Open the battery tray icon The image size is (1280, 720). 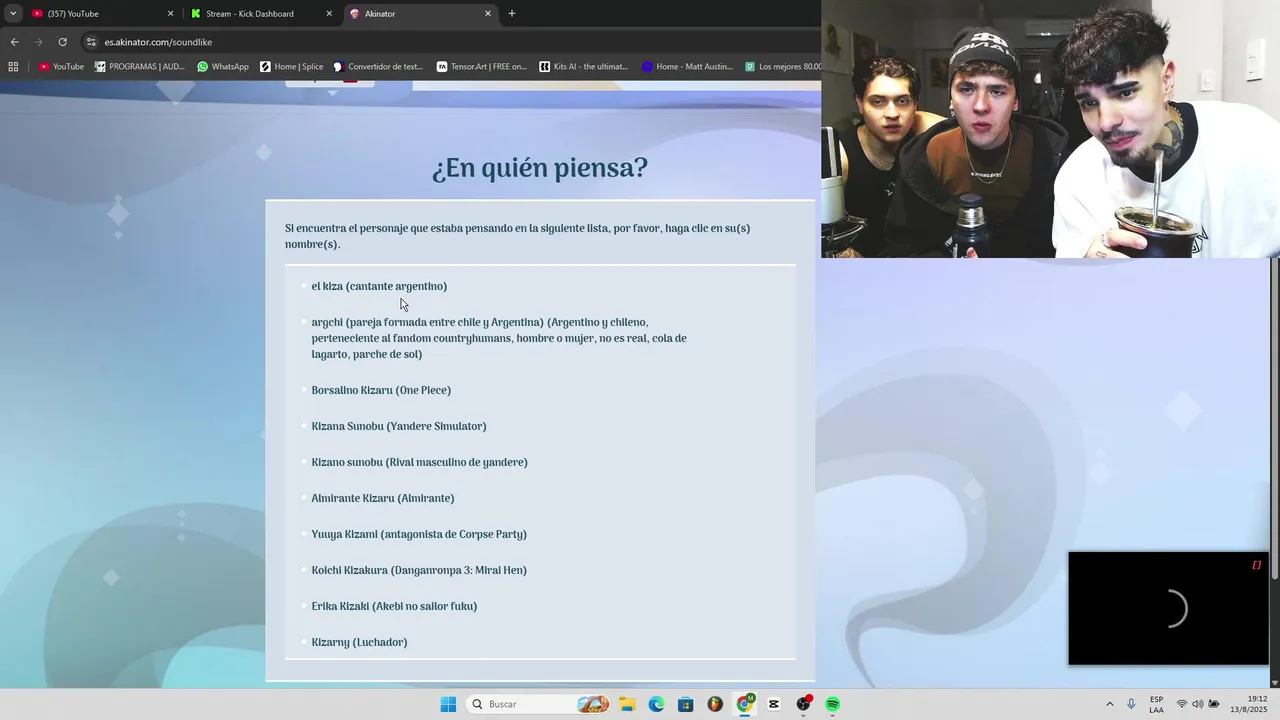(1214, 704)
